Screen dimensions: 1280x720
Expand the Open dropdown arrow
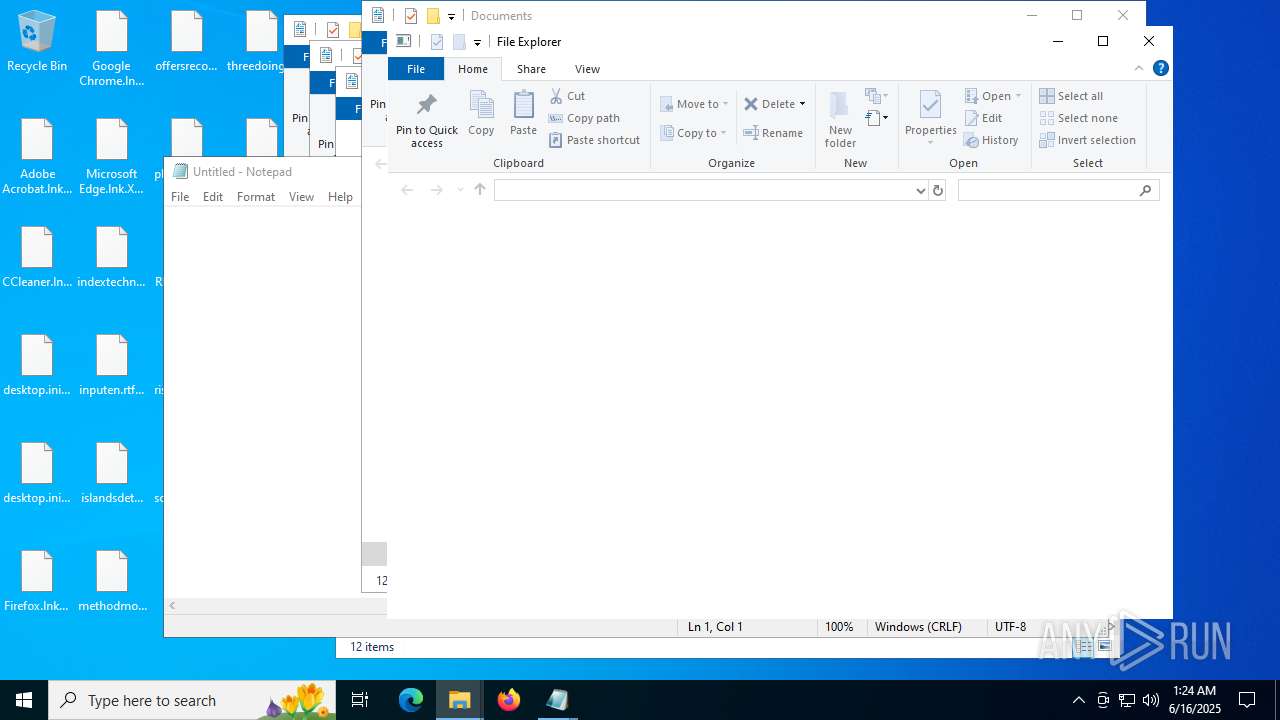tap(1018, 96)
